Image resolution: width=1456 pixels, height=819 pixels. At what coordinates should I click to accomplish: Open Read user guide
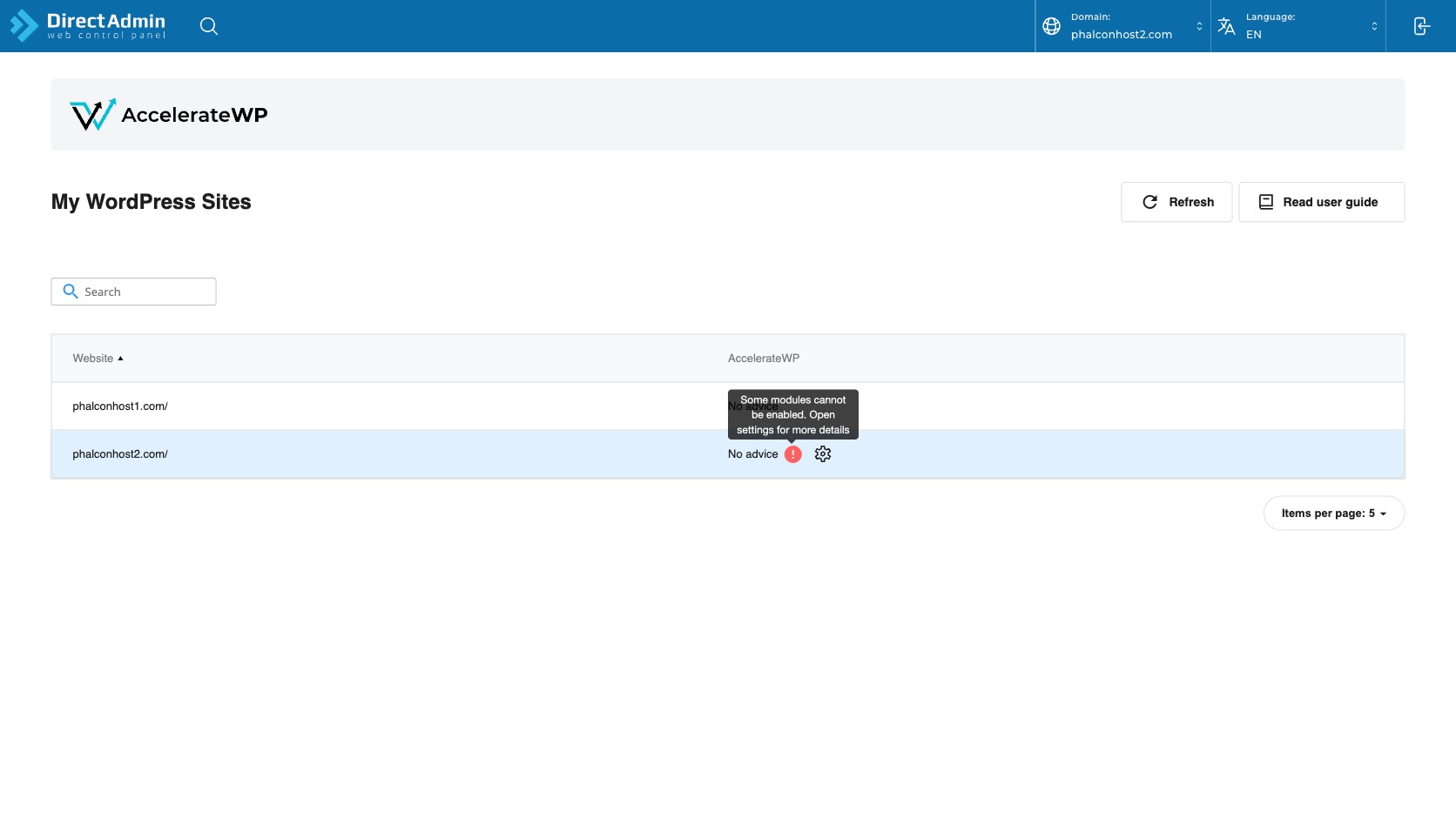pyautogui.click(x=1321, y=202)
